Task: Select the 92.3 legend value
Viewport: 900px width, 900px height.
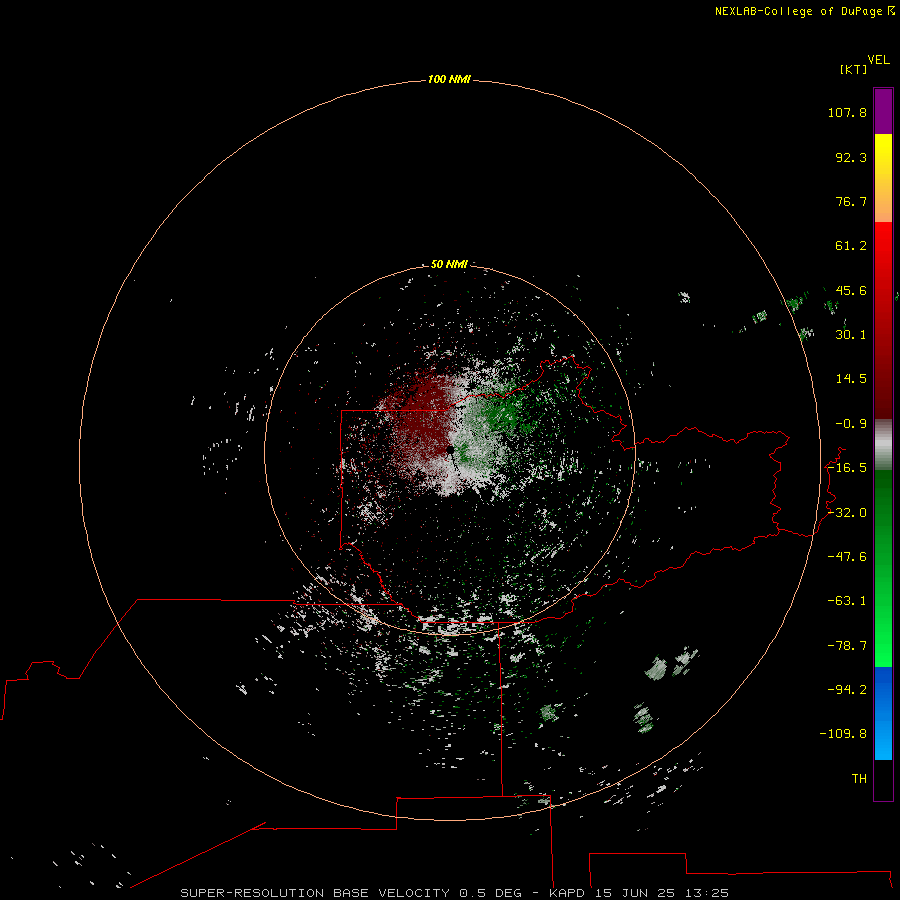Action: point(851,157)
